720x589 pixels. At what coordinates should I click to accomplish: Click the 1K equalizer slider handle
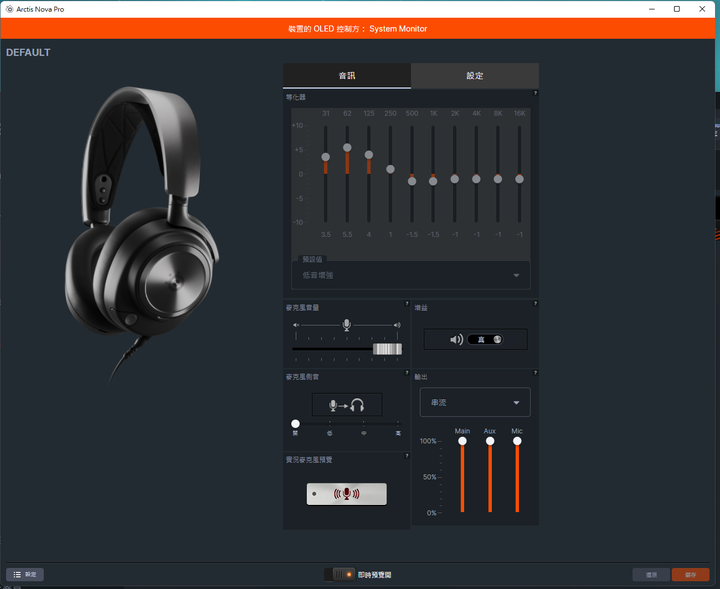coord(433,181)
